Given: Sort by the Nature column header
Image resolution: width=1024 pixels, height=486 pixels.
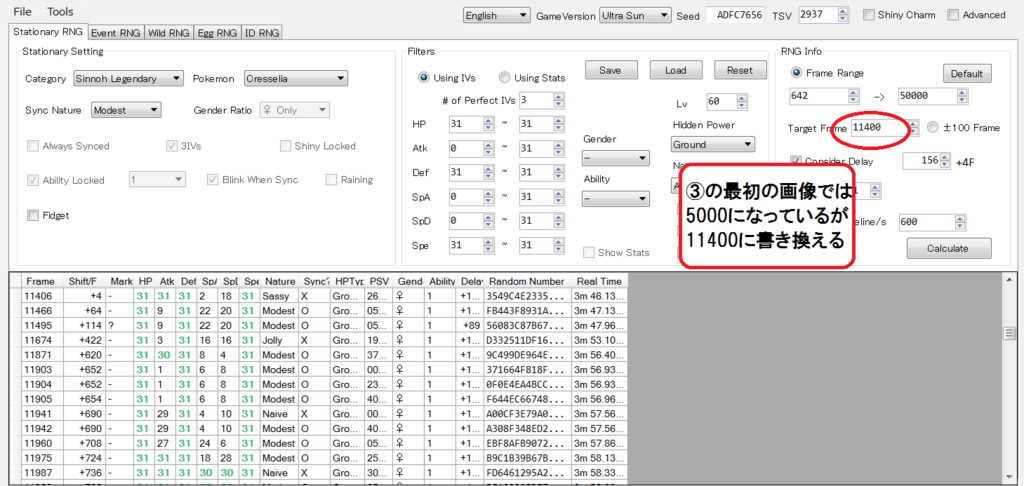Looking at the screenshot, I should click(x=280, y=281).
